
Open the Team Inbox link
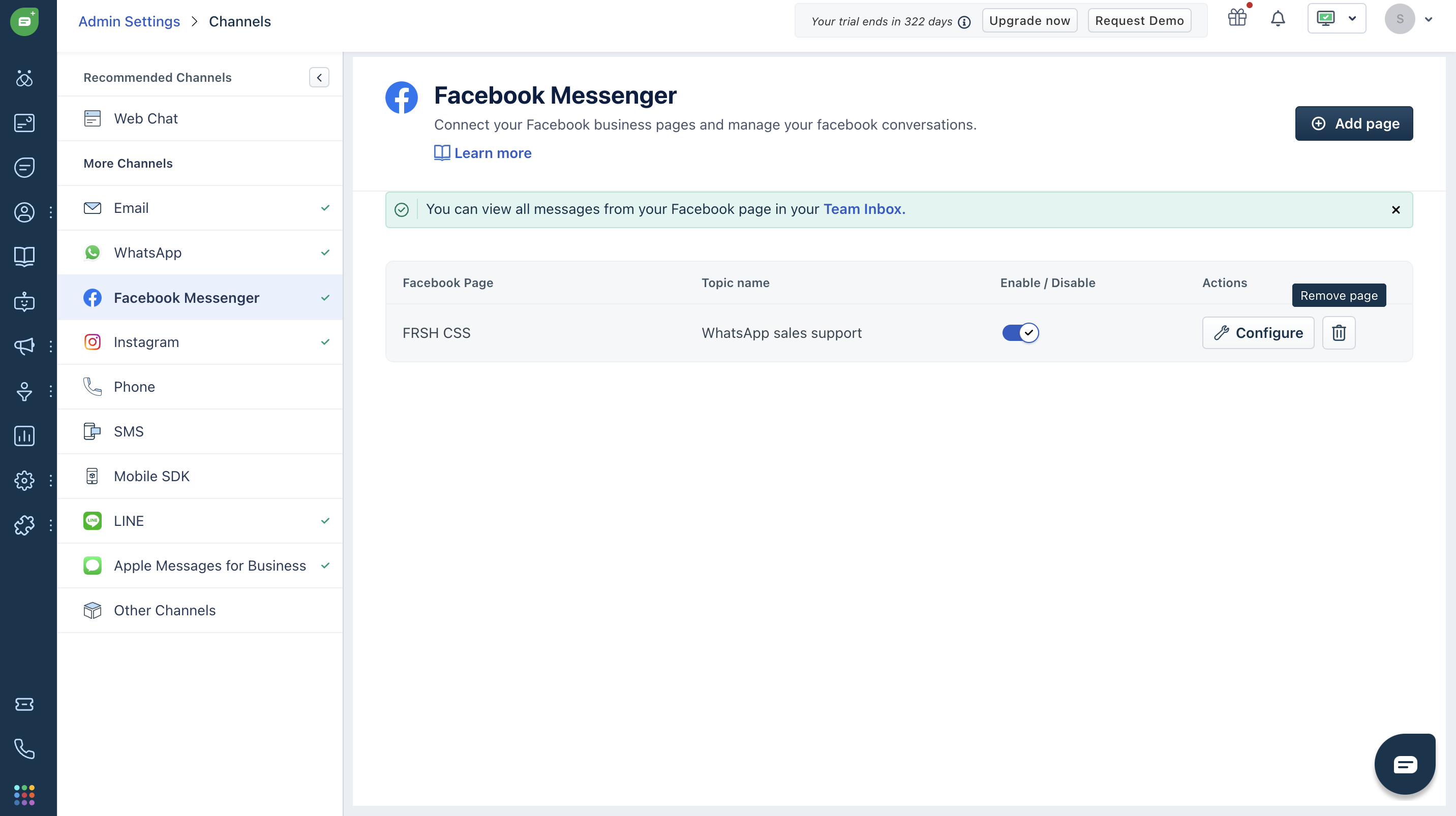tap(863, 209)
